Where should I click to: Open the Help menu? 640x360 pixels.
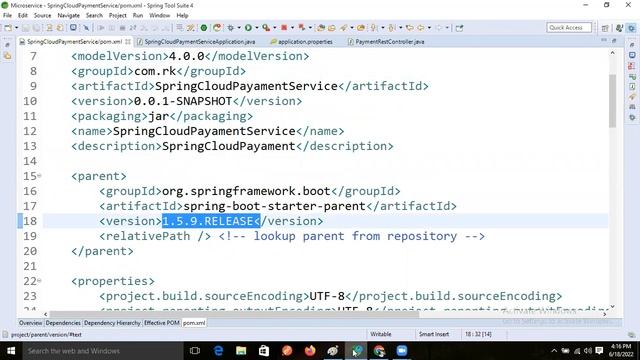182,15
